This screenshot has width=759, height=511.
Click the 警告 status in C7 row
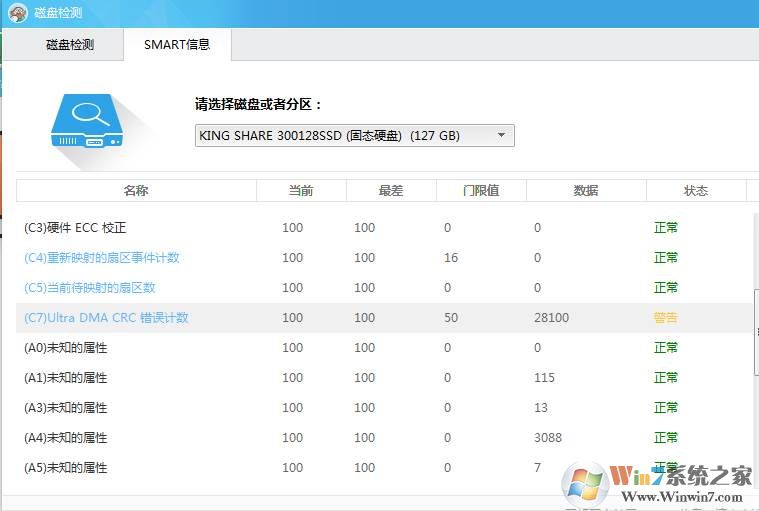665,318
